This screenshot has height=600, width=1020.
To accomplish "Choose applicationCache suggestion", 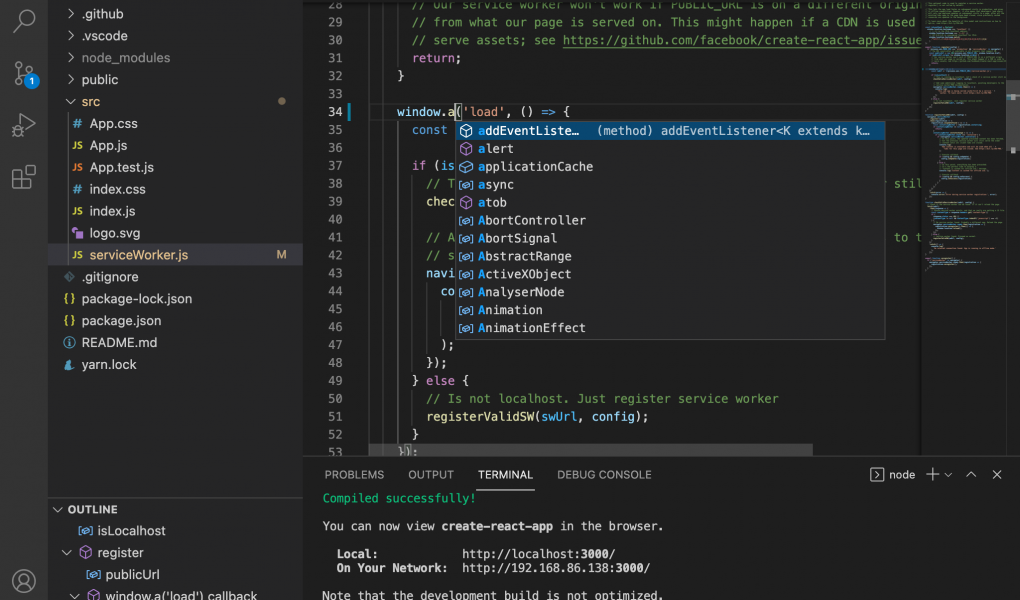I will point(670,167).
